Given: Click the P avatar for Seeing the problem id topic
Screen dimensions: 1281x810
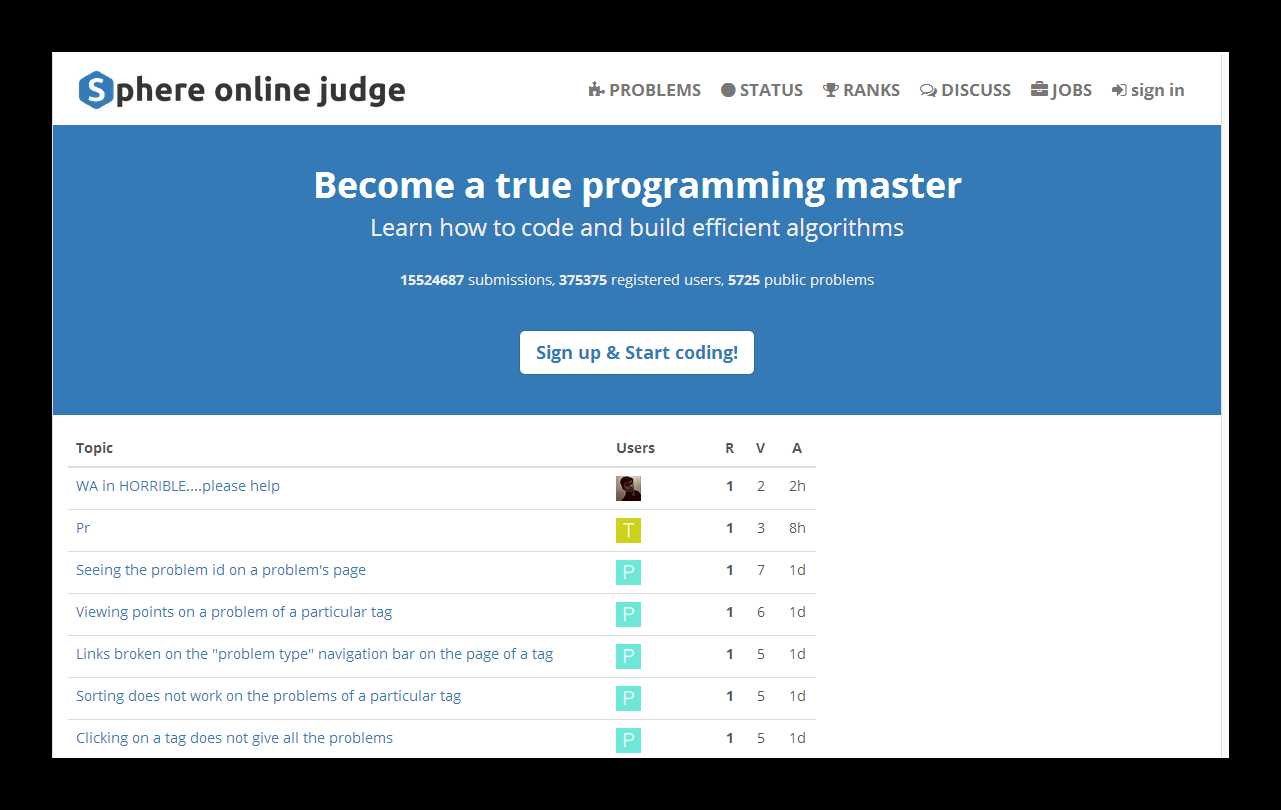Looking at the screenshot, I should [x=628, y=572].
